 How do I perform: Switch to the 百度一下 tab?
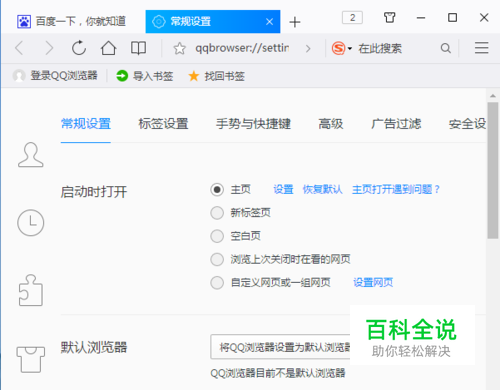point(72,22)
